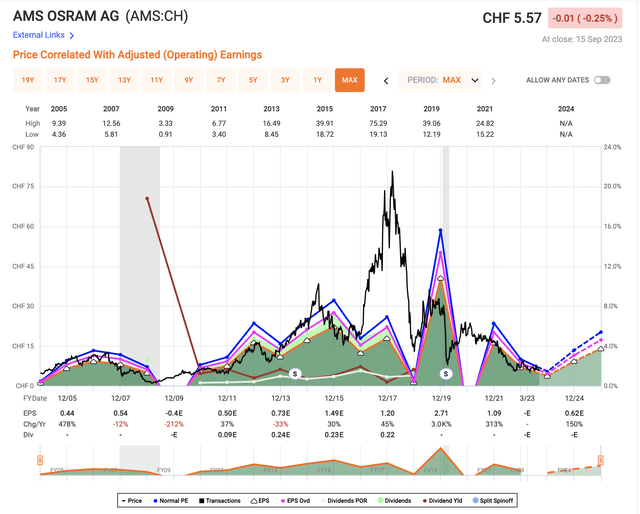Toggle Dividend Yld series in legend
The width and height of the screenshot is (640, 514).
pyautogui.click(x=442, y=501)
